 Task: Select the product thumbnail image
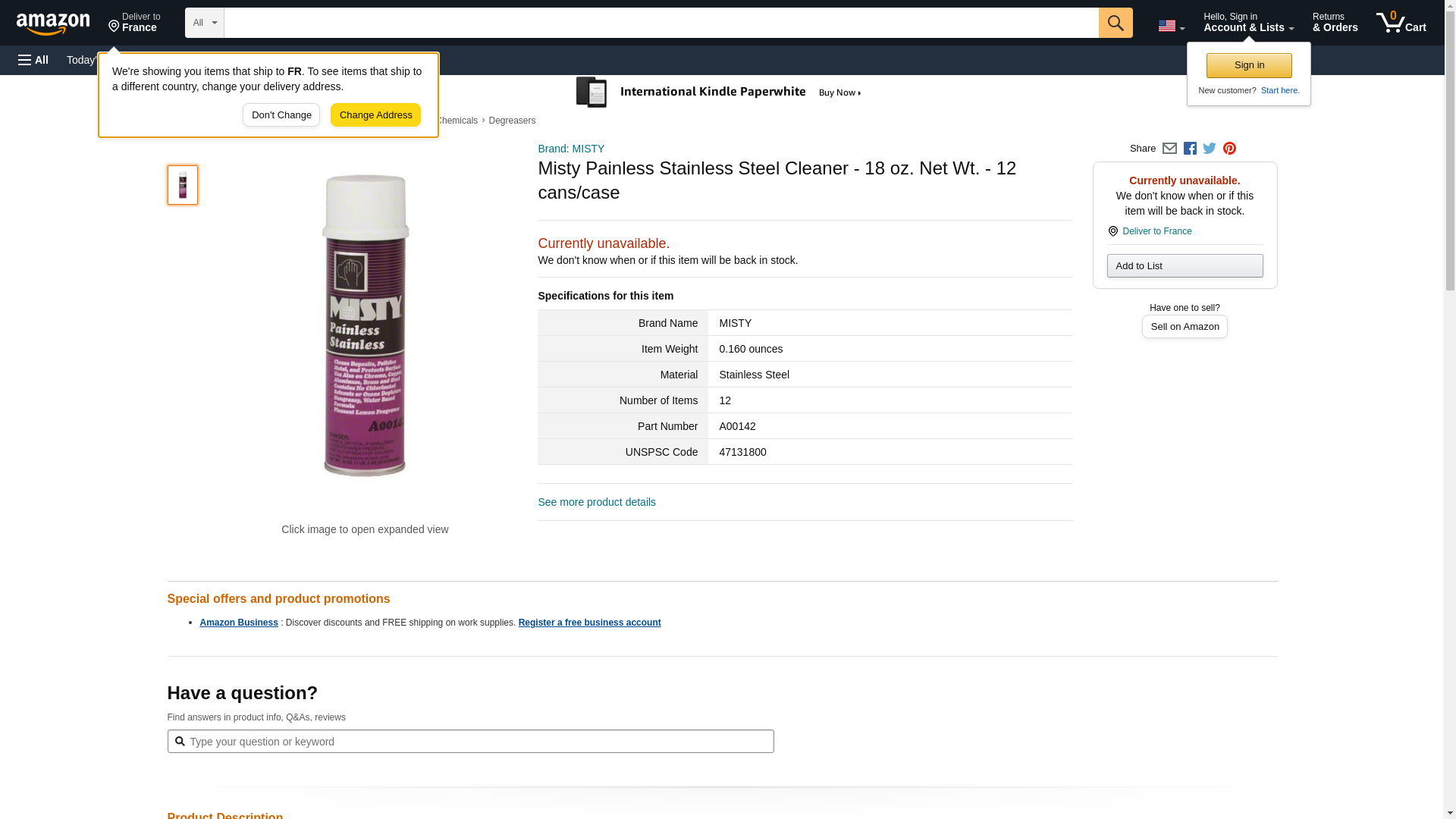tap(183, 185)
